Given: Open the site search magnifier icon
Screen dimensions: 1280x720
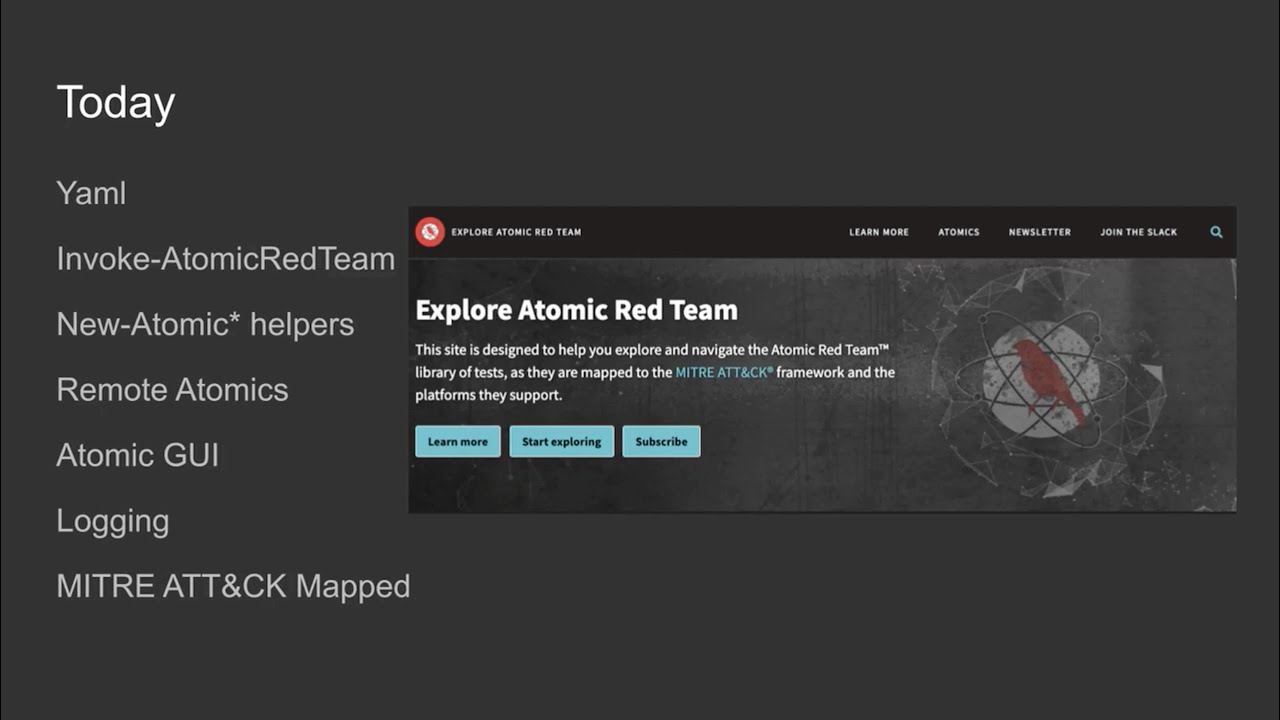Looking at the screenshot, I should (1216, 232).
